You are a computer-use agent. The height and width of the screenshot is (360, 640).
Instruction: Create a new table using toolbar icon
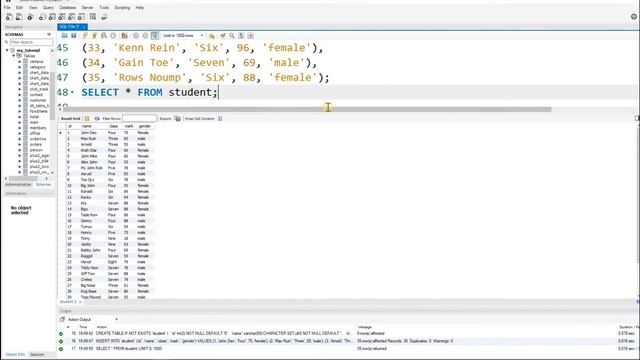tap(52, 17)
